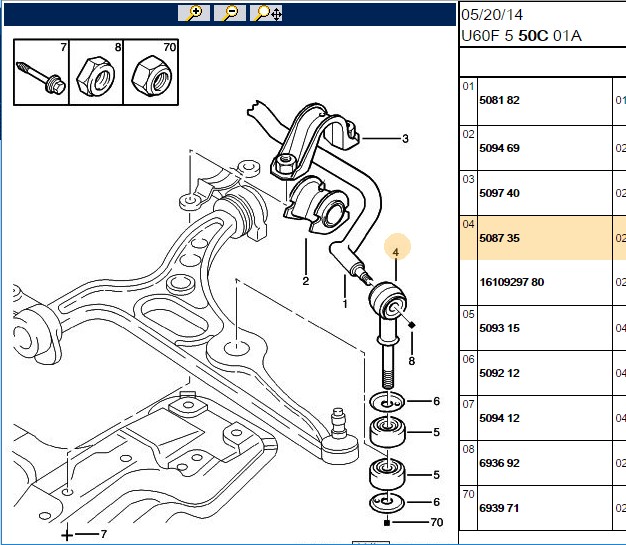Image resolution: width=626 pixels, height=545 pixels.
Task: Select row index 70 in parts table
Action: pos(468,495)
